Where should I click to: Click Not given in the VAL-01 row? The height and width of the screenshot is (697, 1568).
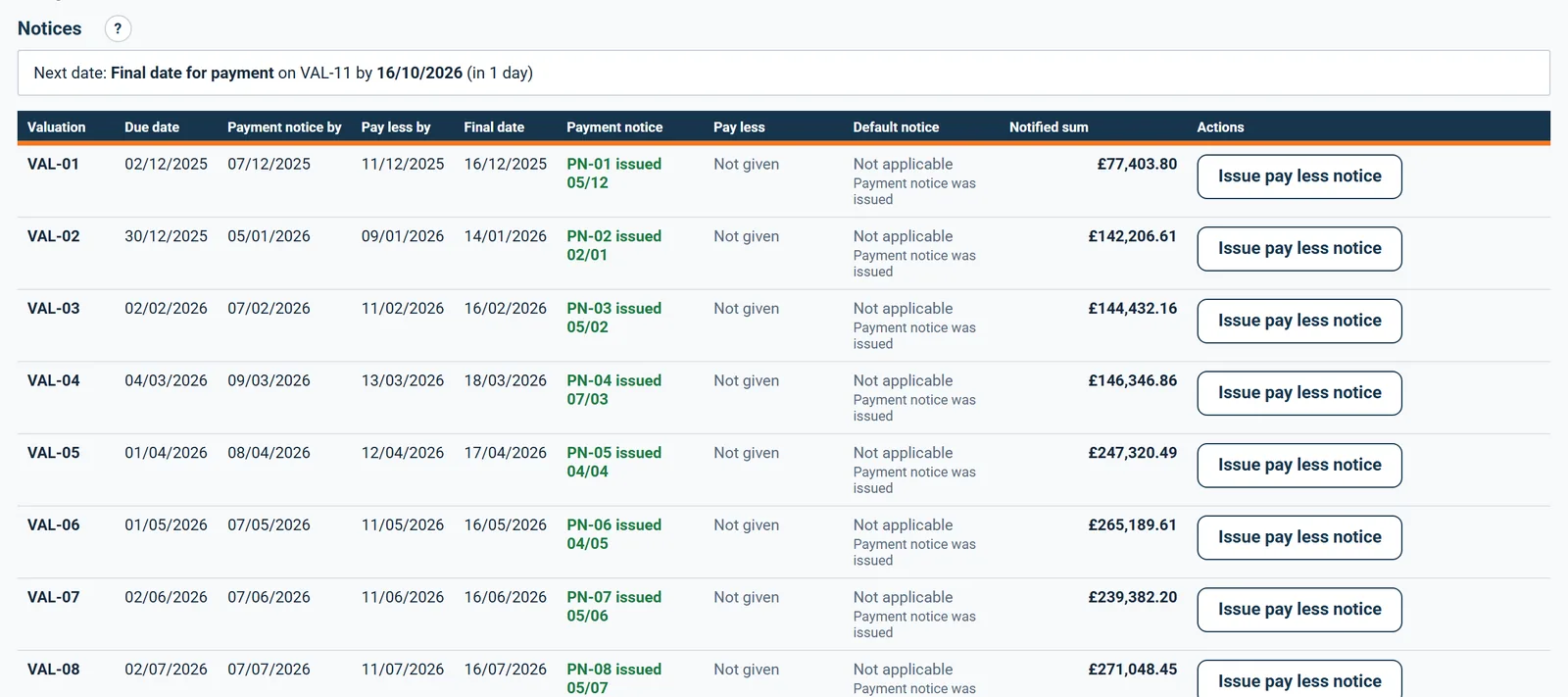[x=746, y=164]
